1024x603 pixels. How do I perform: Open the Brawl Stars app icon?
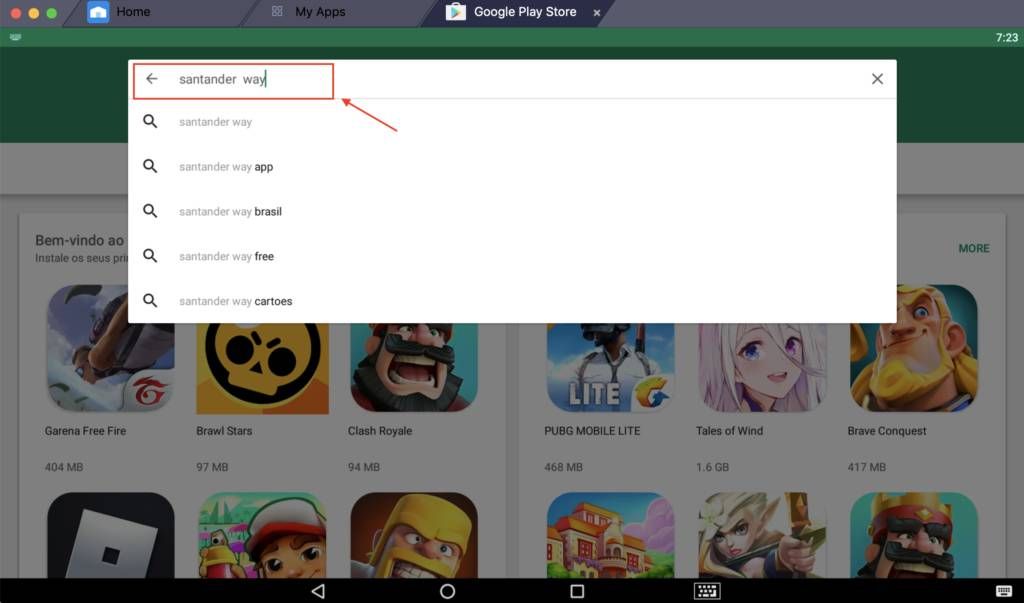coord(262,368)
